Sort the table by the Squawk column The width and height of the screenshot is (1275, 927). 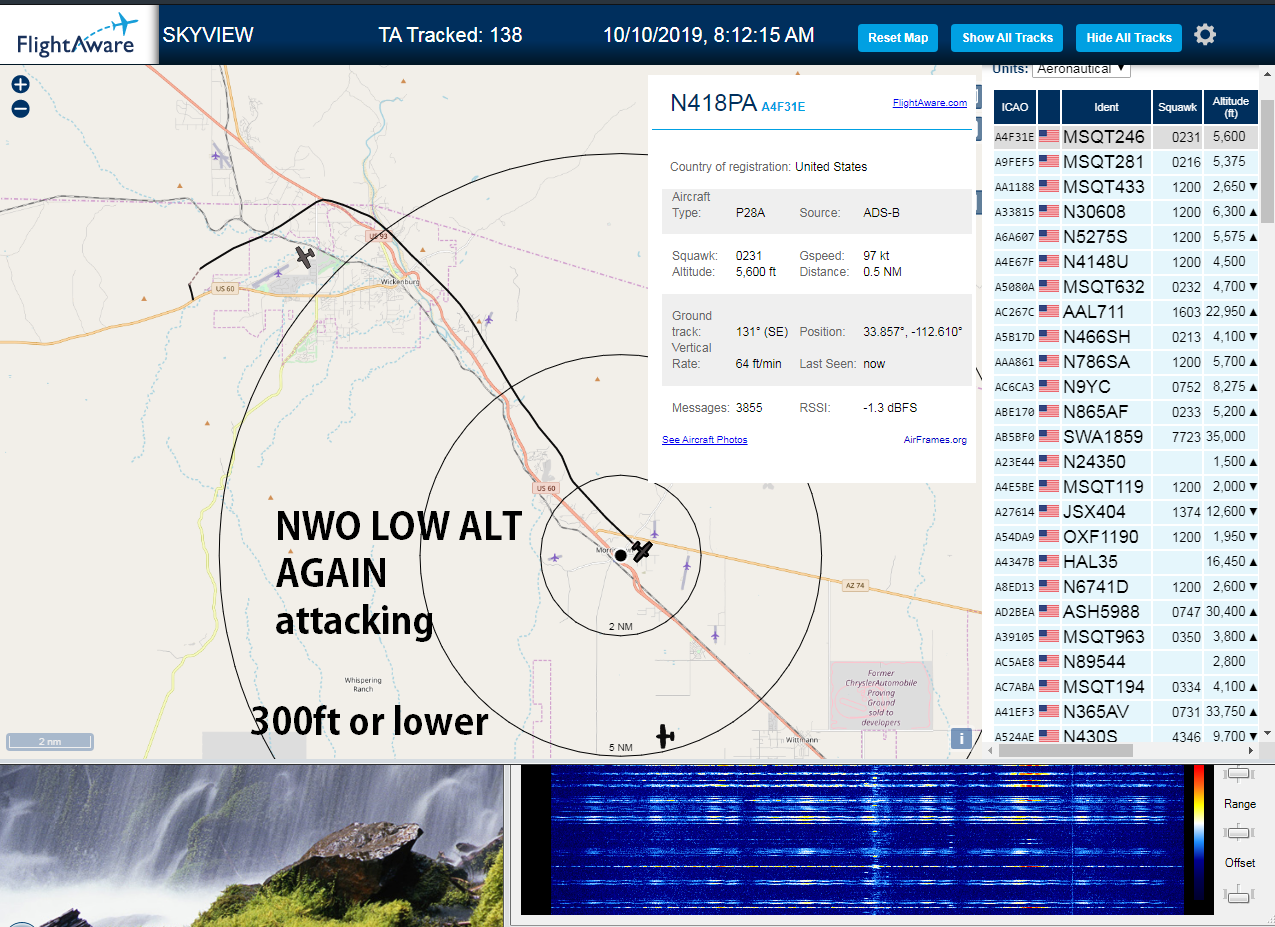1177,107
